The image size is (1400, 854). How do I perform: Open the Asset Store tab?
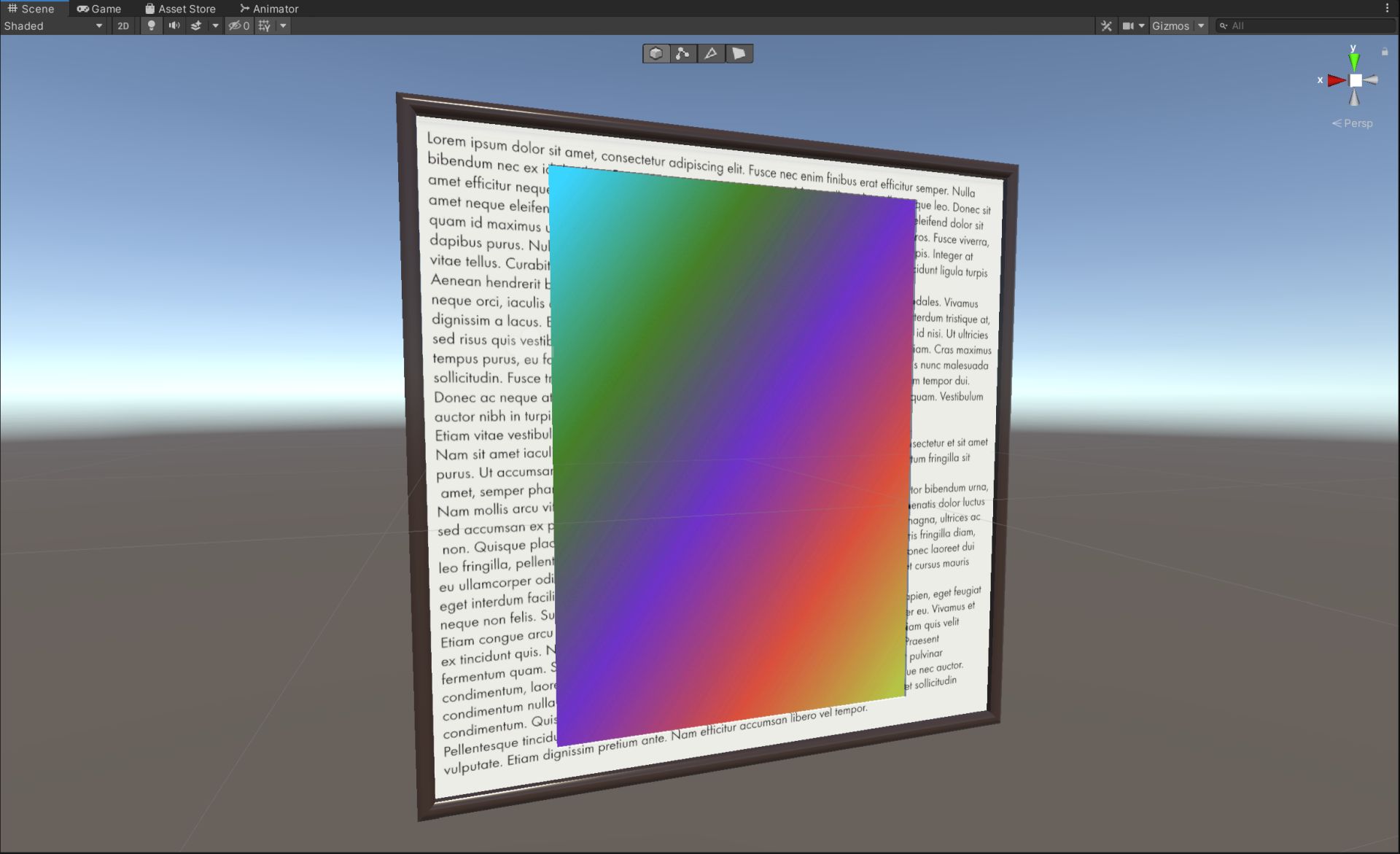click(x=180, y=9)
